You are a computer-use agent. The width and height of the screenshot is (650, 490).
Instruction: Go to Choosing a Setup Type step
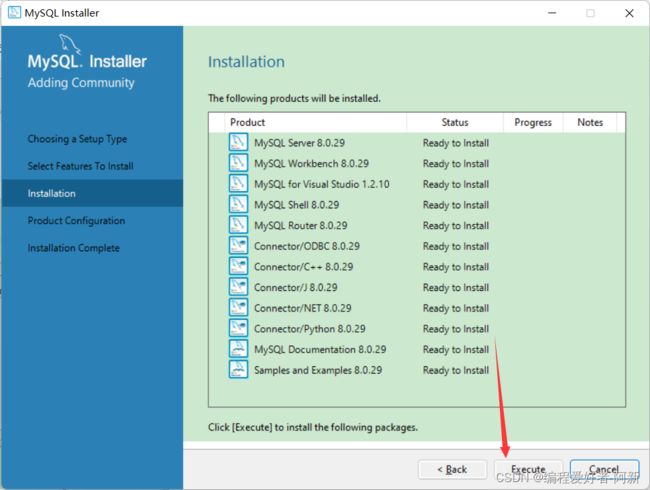click(x=77, y=139)
